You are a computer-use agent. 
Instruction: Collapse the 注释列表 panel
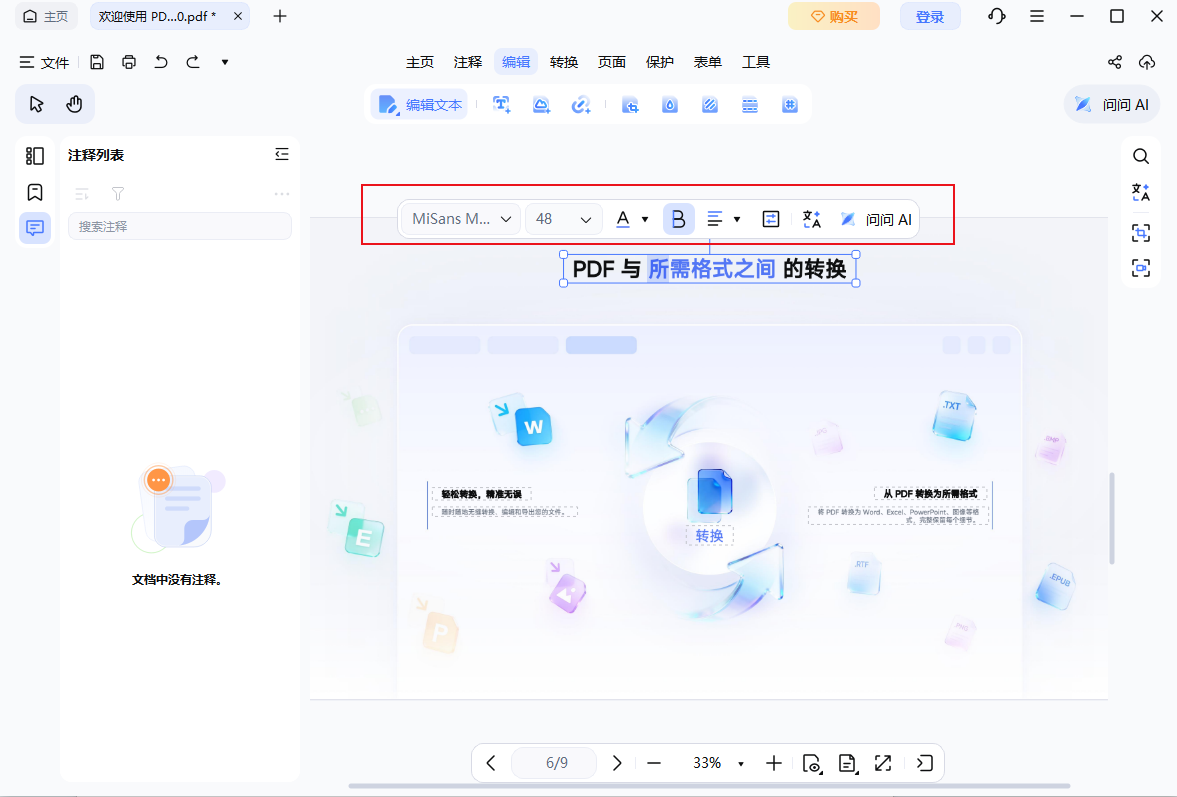click(281, 155)
